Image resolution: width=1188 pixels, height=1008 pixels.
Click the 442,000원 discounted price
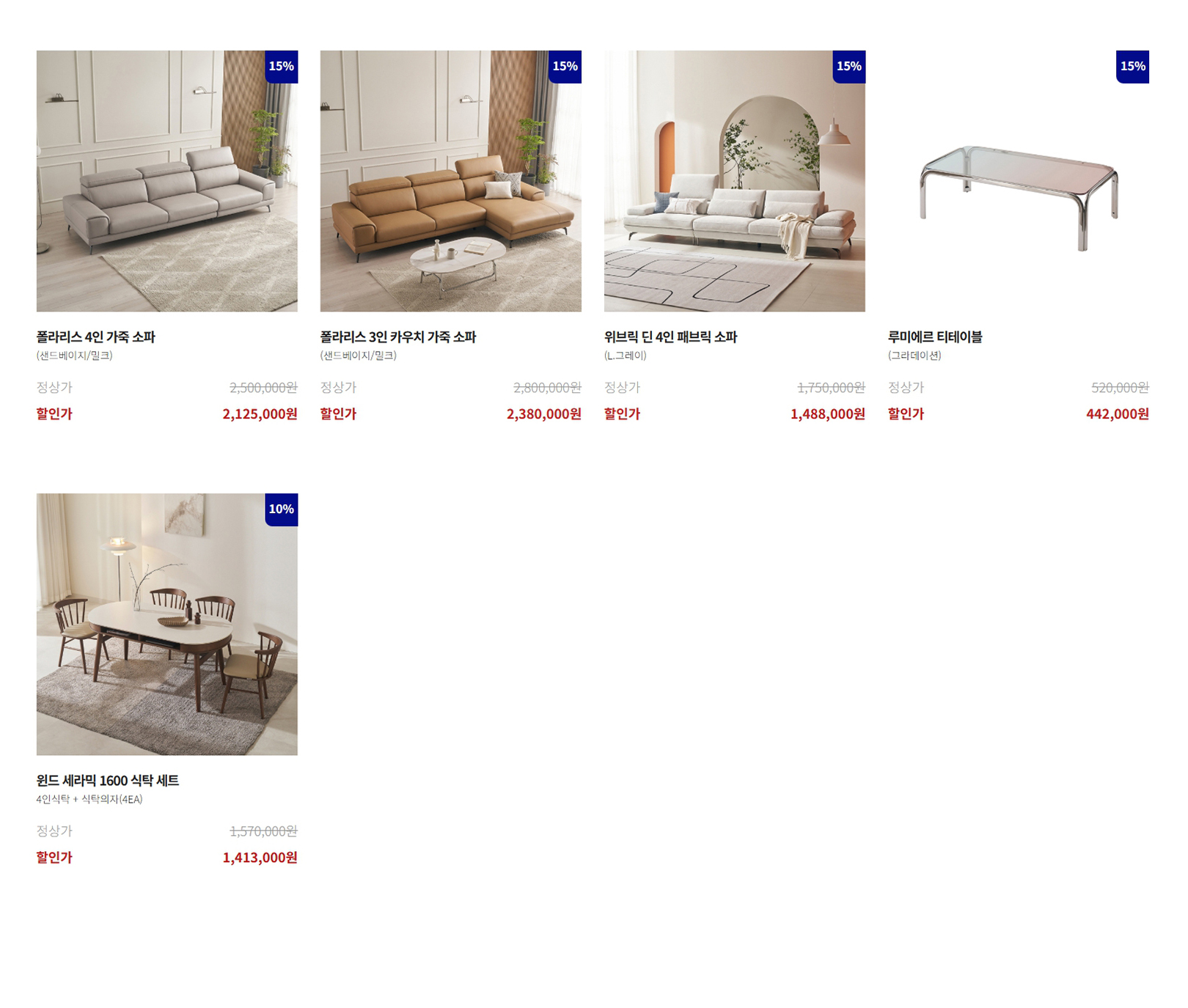point(1118,414)
